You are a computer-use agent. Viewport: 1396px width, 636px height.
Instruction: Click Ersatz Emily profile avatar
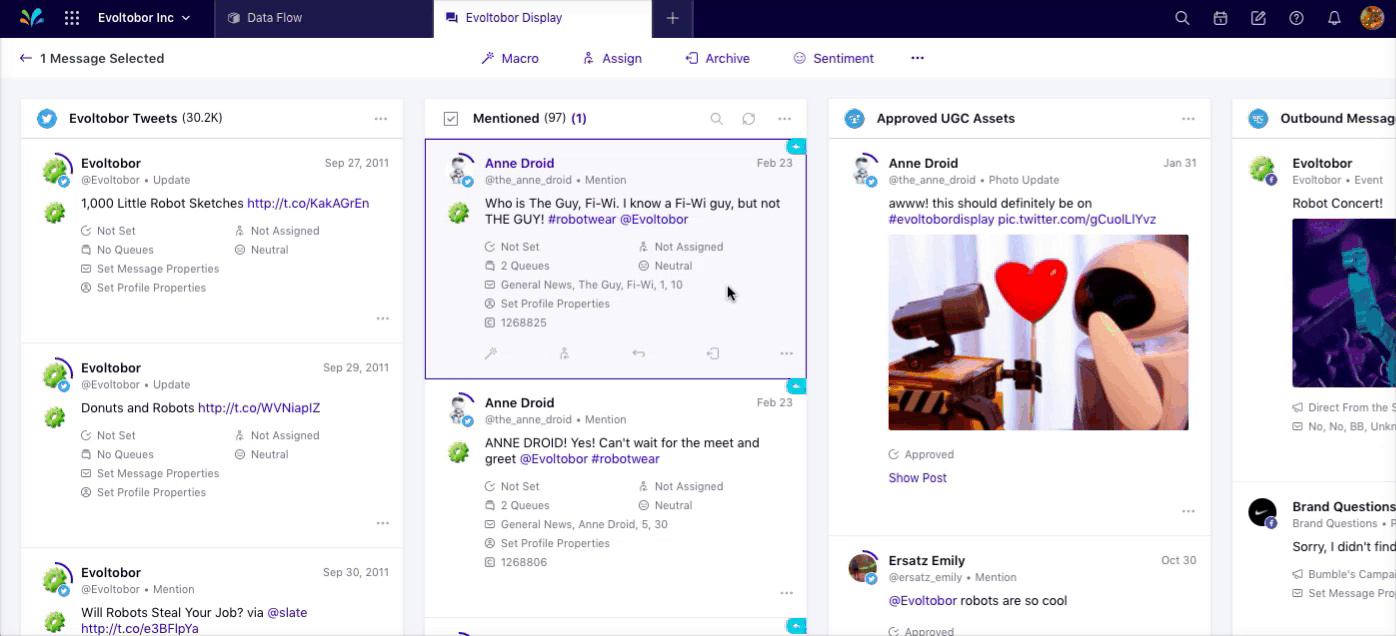[x=863, y=568]
